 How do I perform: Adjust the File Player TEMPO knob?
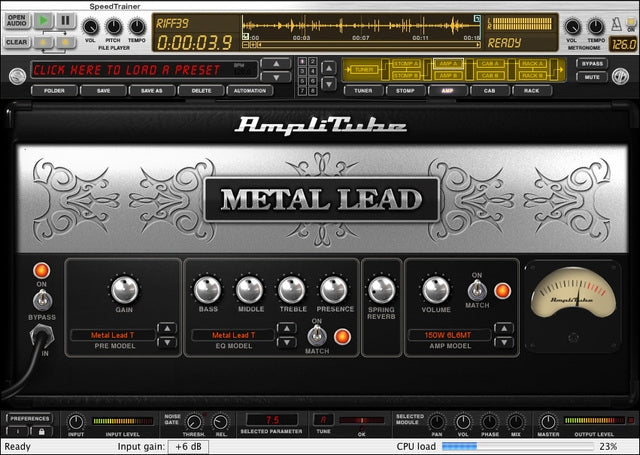(x=137, y=27)
